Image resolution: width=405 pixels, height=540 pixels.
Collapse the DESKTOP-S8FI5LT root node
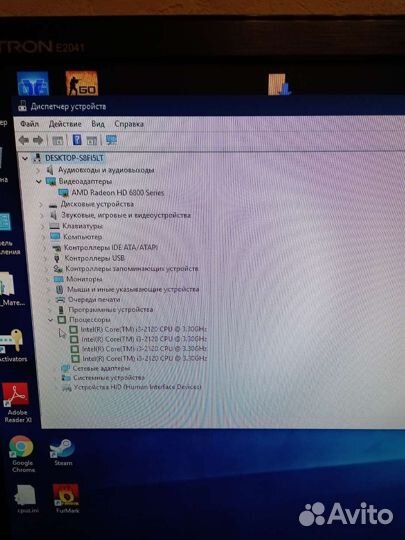[x=25, y=158]
